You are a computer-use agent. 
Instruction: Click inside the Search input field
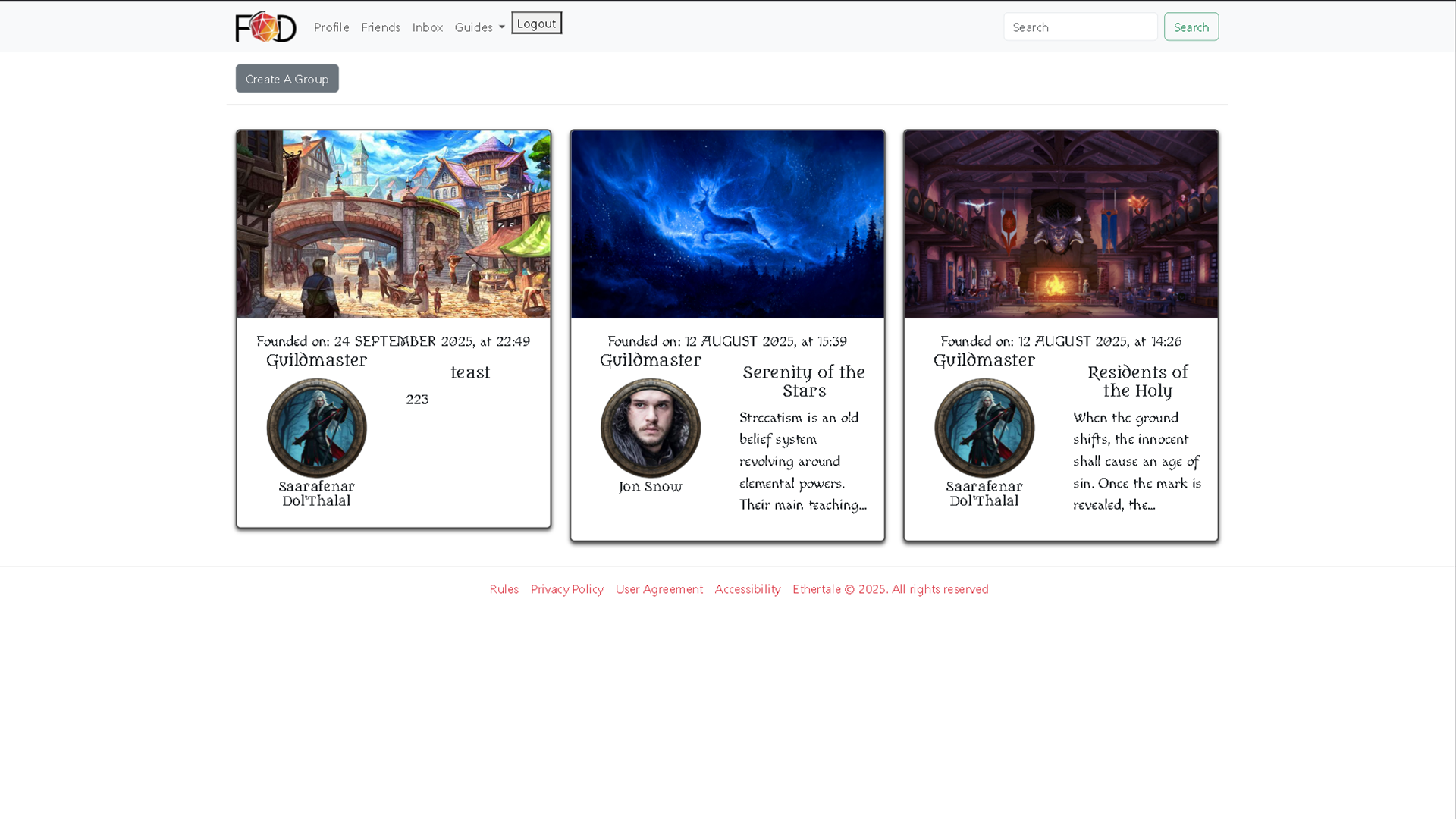tap(1080, 27)
